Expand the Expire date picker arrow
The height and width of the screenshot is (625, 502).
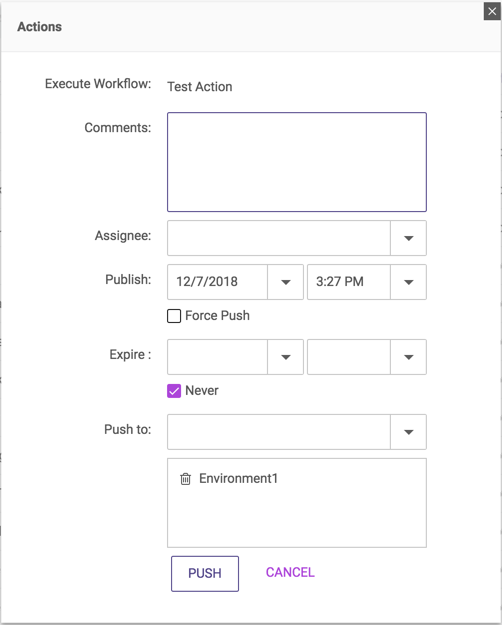pos(285,357)
